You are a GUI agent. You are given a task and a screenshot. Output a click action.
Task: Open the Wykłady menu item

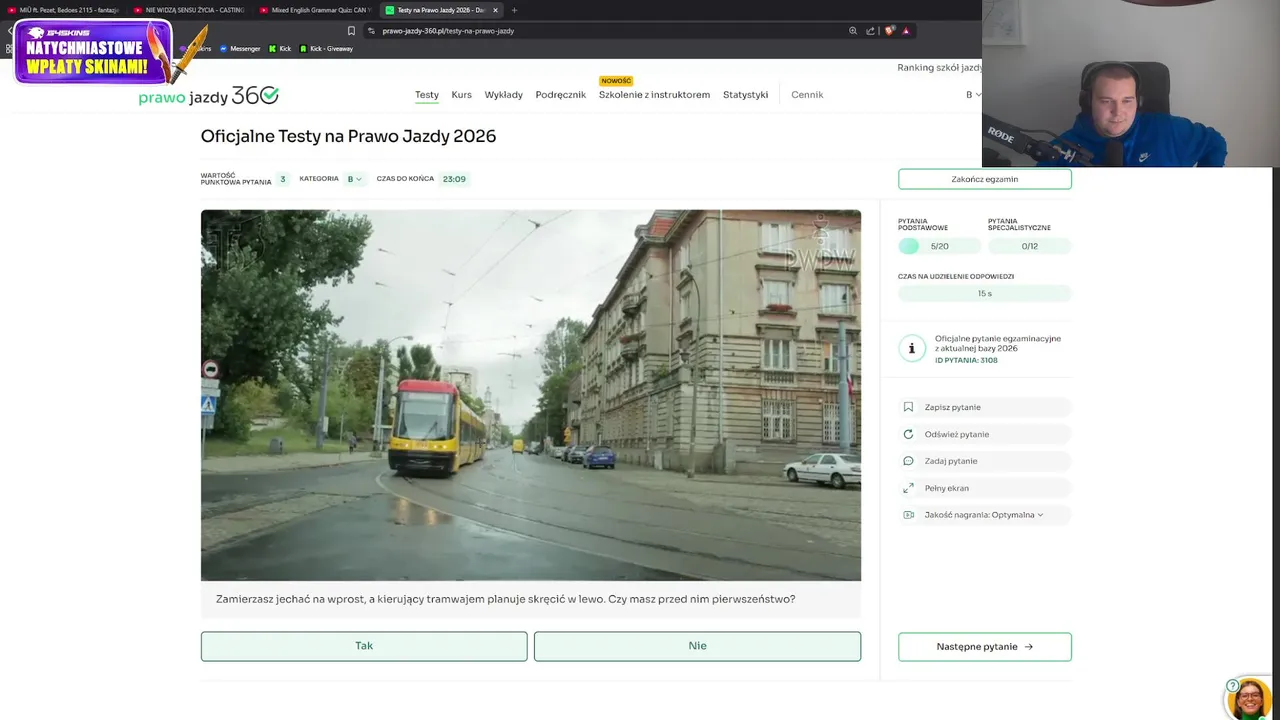coord(503,95)
